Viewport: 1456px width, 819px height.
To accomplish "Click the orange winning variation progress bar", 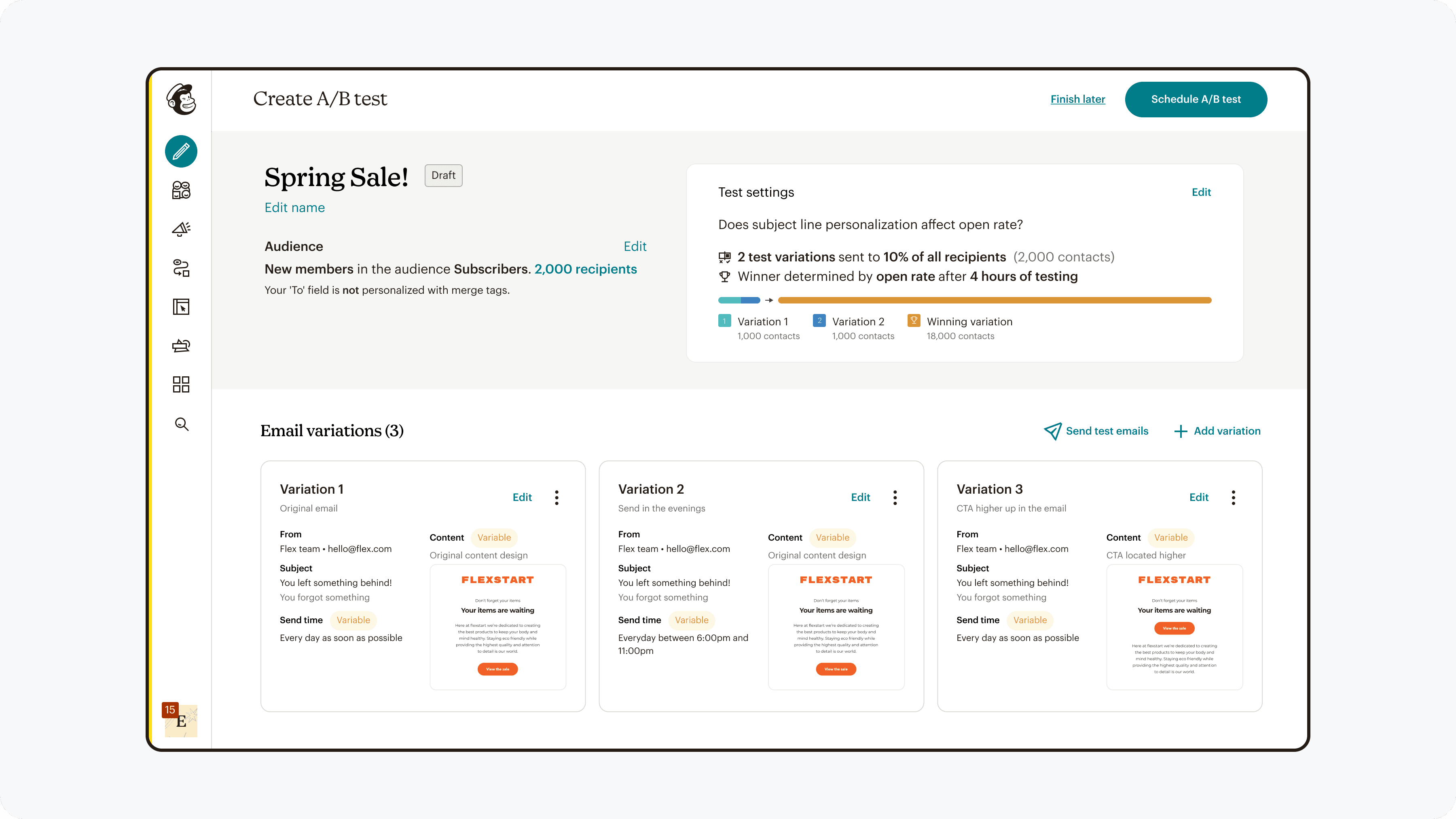I will point(994,300).
